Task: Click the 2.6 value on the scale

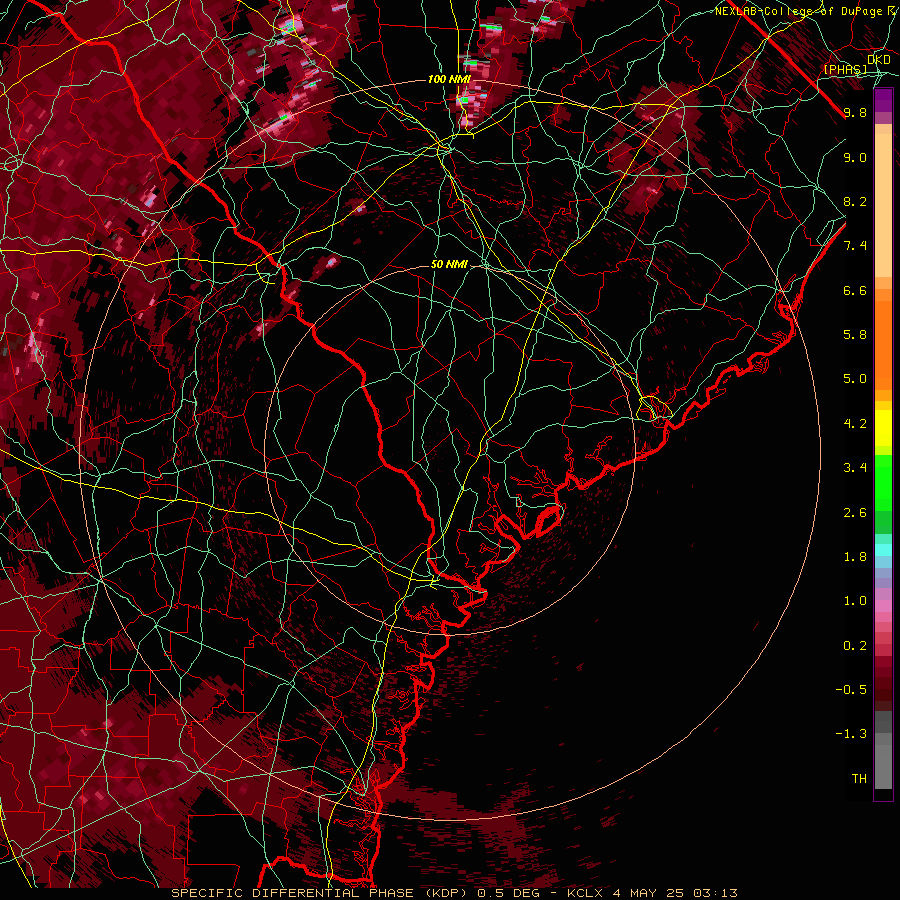Action: (855, 513)
